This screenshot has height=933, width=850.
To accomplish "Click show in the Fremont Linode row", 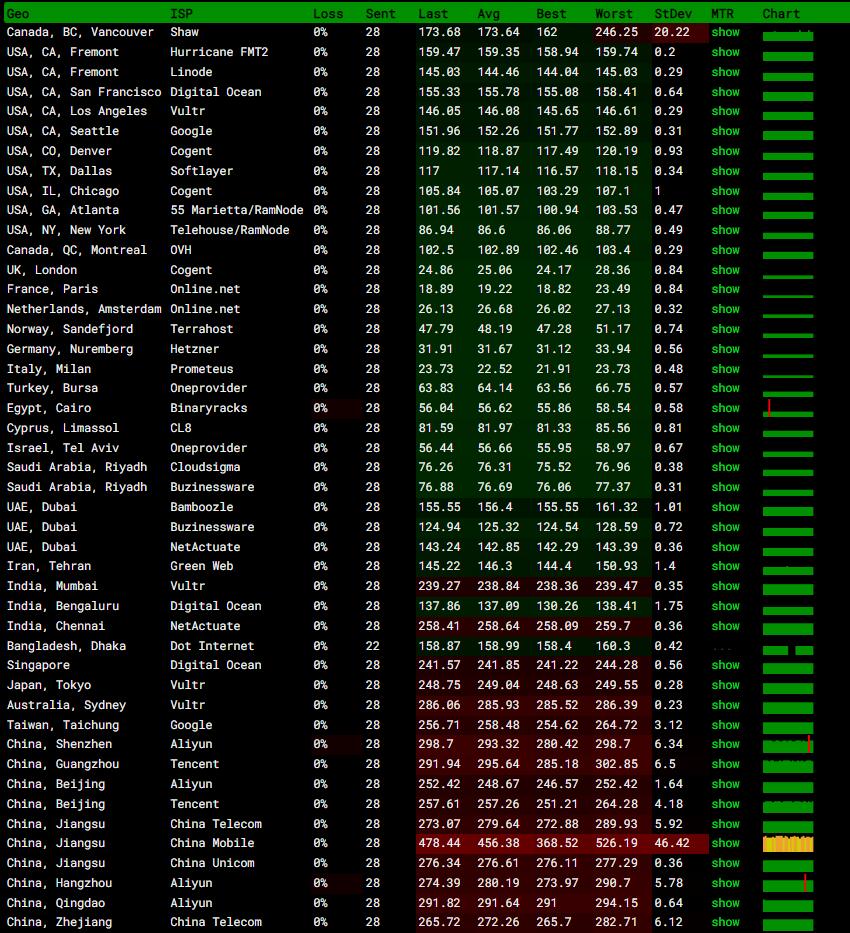I will click(x=725, y=72).
